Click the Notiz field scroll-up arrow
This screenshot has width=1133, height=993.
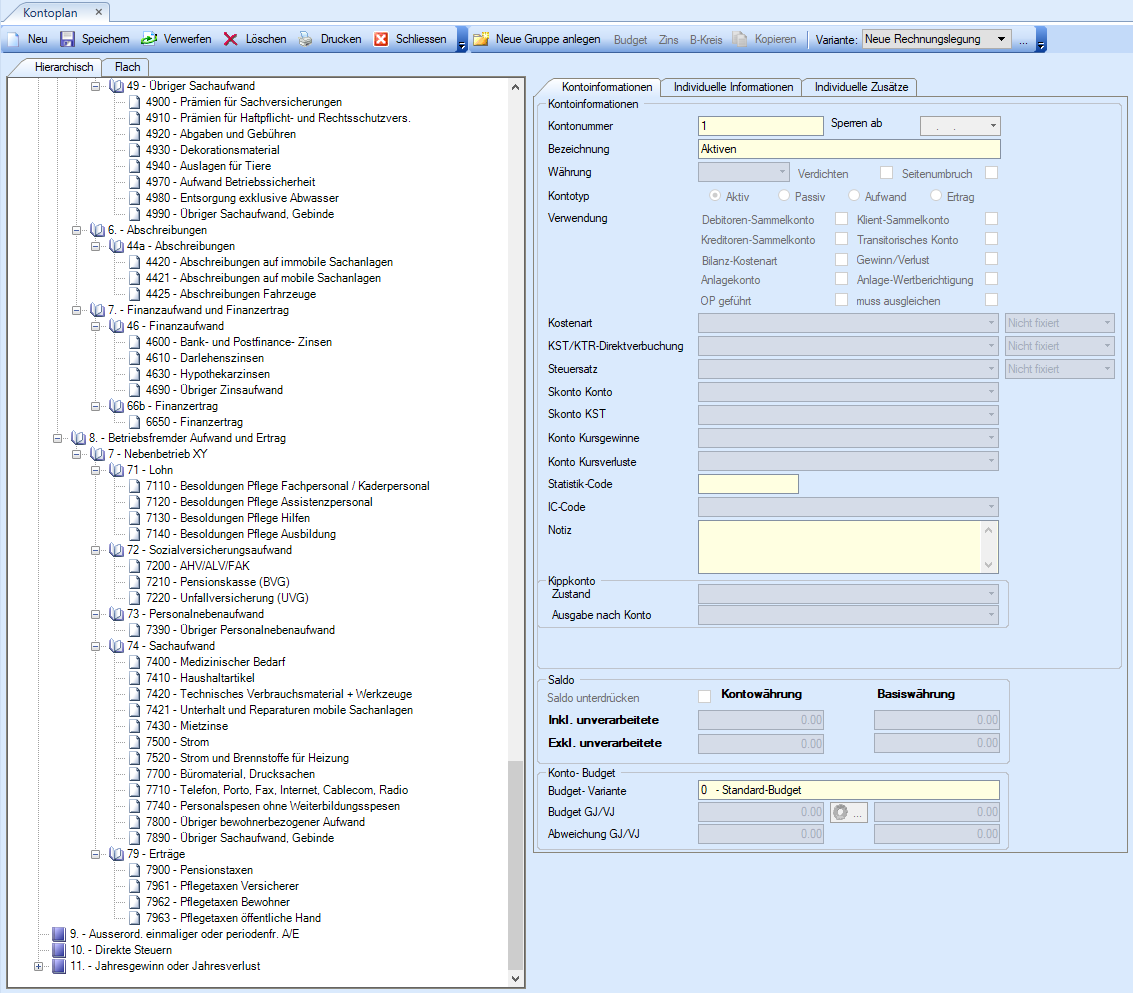988,530
